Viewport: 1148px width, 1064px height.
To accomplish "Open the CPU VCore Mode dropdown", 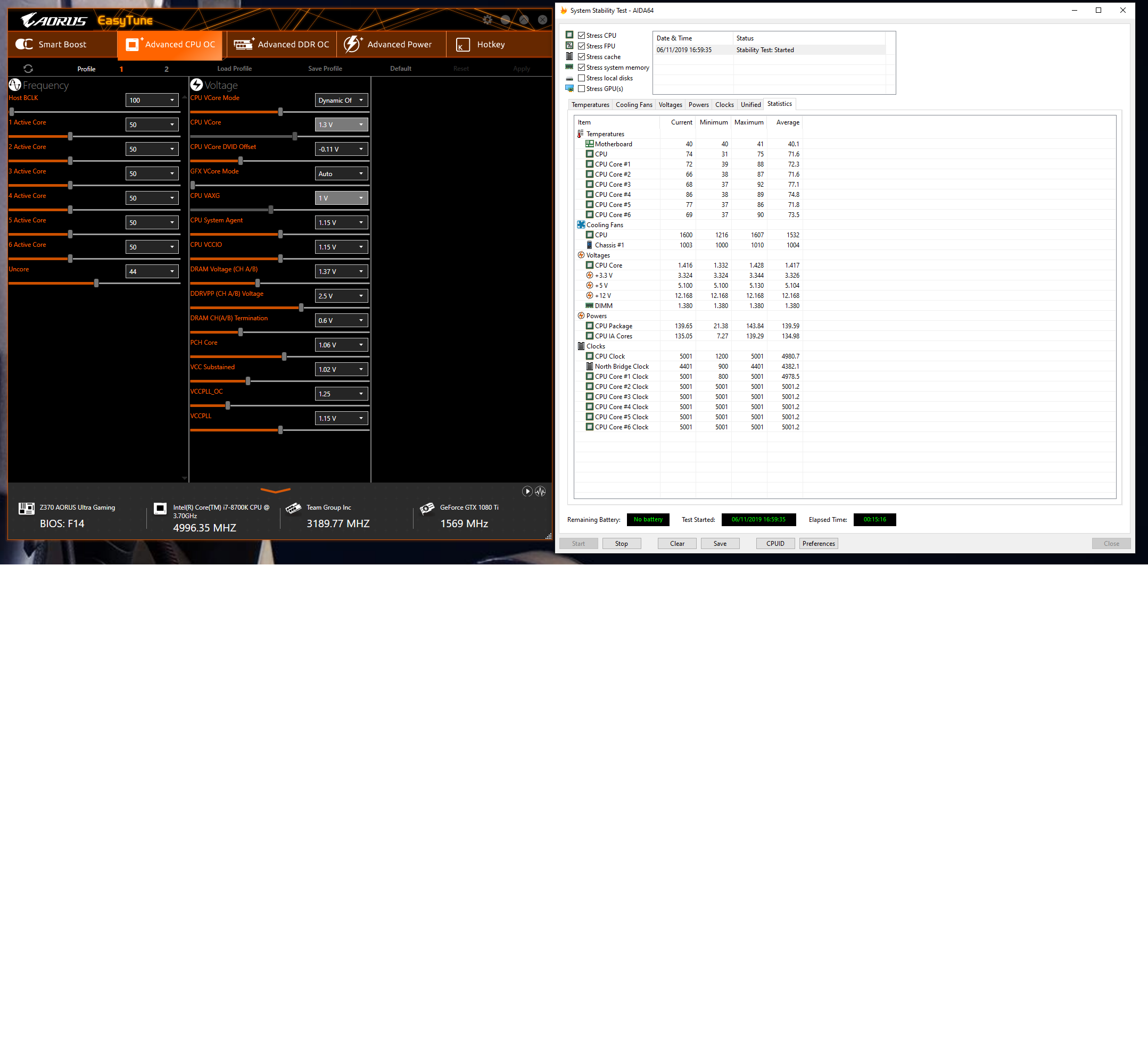I will pos(342,100).
